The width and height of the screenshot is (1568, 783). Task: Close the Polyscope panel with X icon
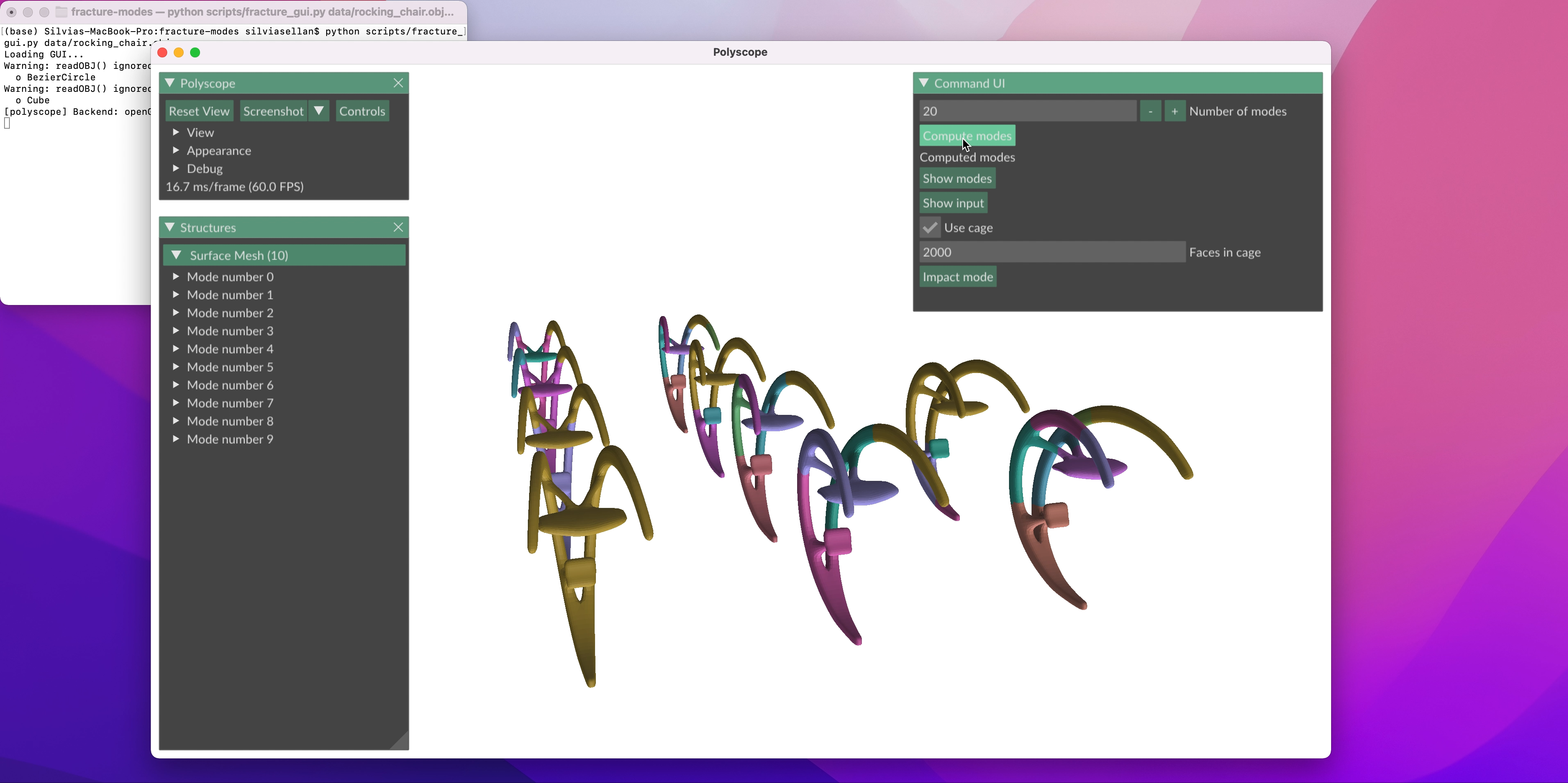[x=398, y=83]
